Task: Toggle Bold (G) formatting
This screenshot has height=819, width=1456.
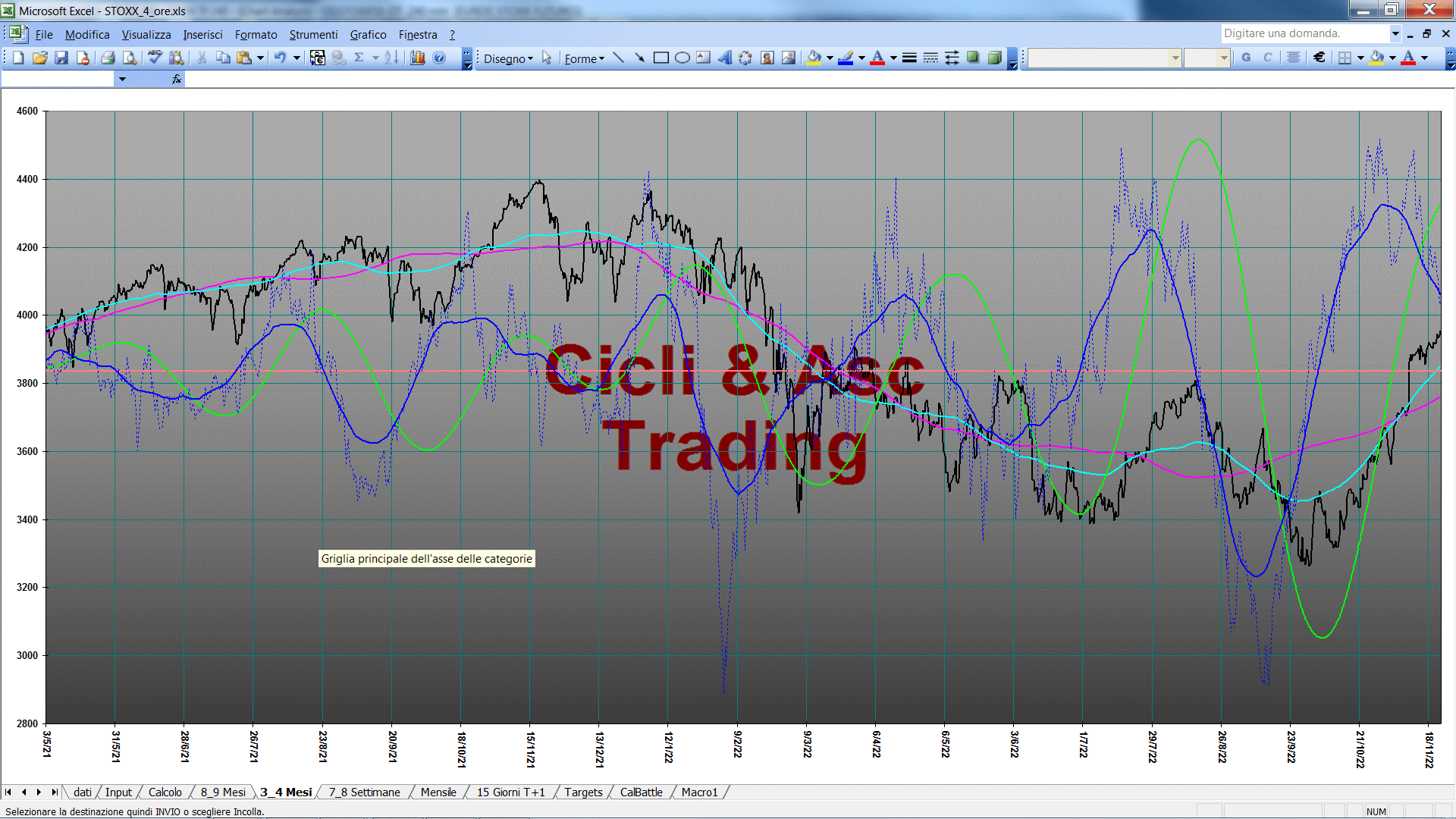Action: (1246, 58)
